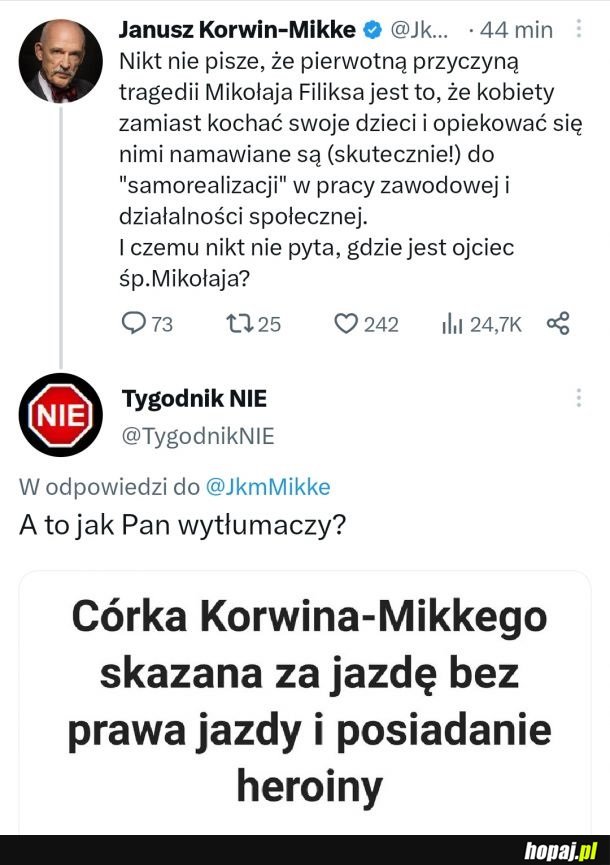This screenshot has height=865, width=610.
Task: Open more options on Korwin-Mikke tweet
Action: click(x=579, y=29)
